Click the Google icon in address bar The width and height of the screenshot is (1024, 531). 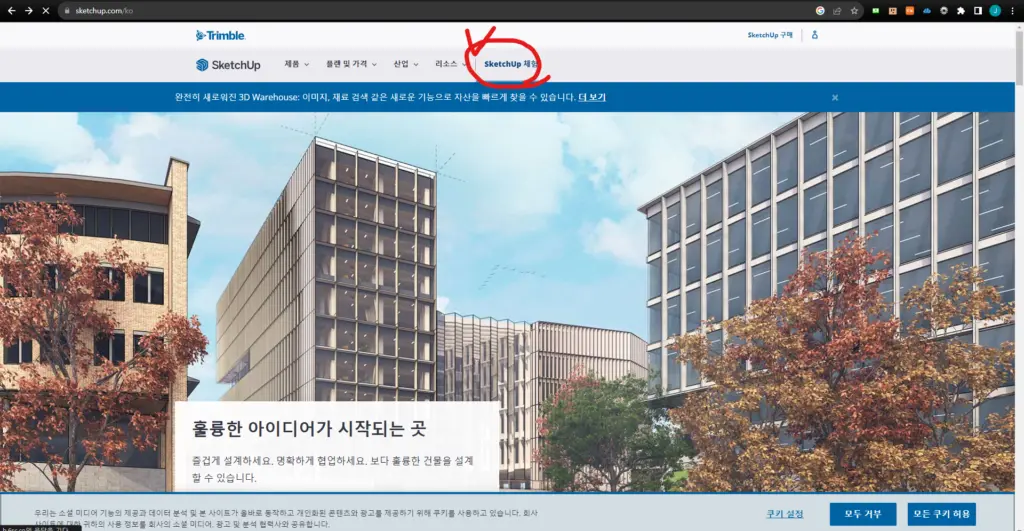[820, 10]
